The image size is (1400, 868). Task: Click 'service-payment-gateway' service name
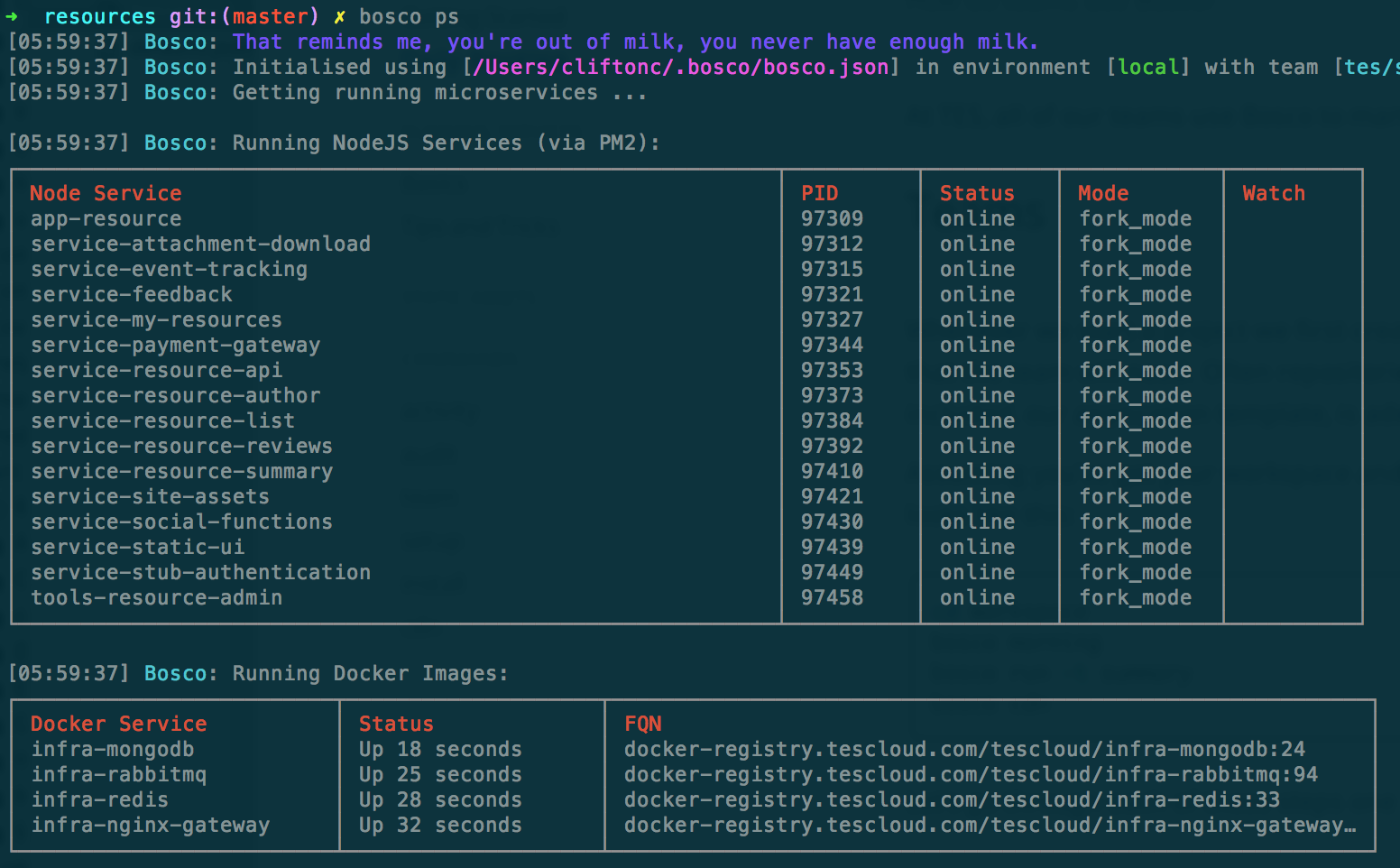175,346
